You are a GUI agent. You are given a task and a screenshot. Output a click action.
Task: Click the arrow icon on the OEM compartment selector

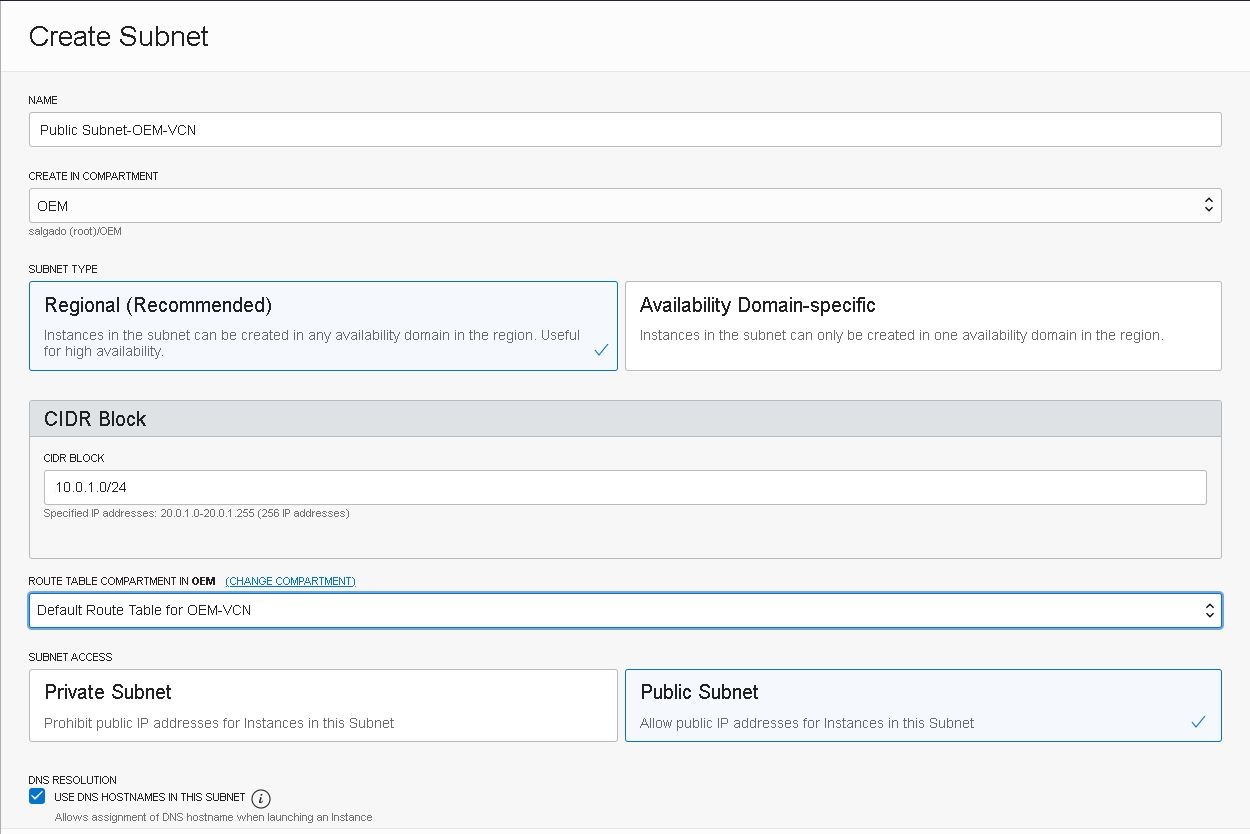click(1208, 206)
